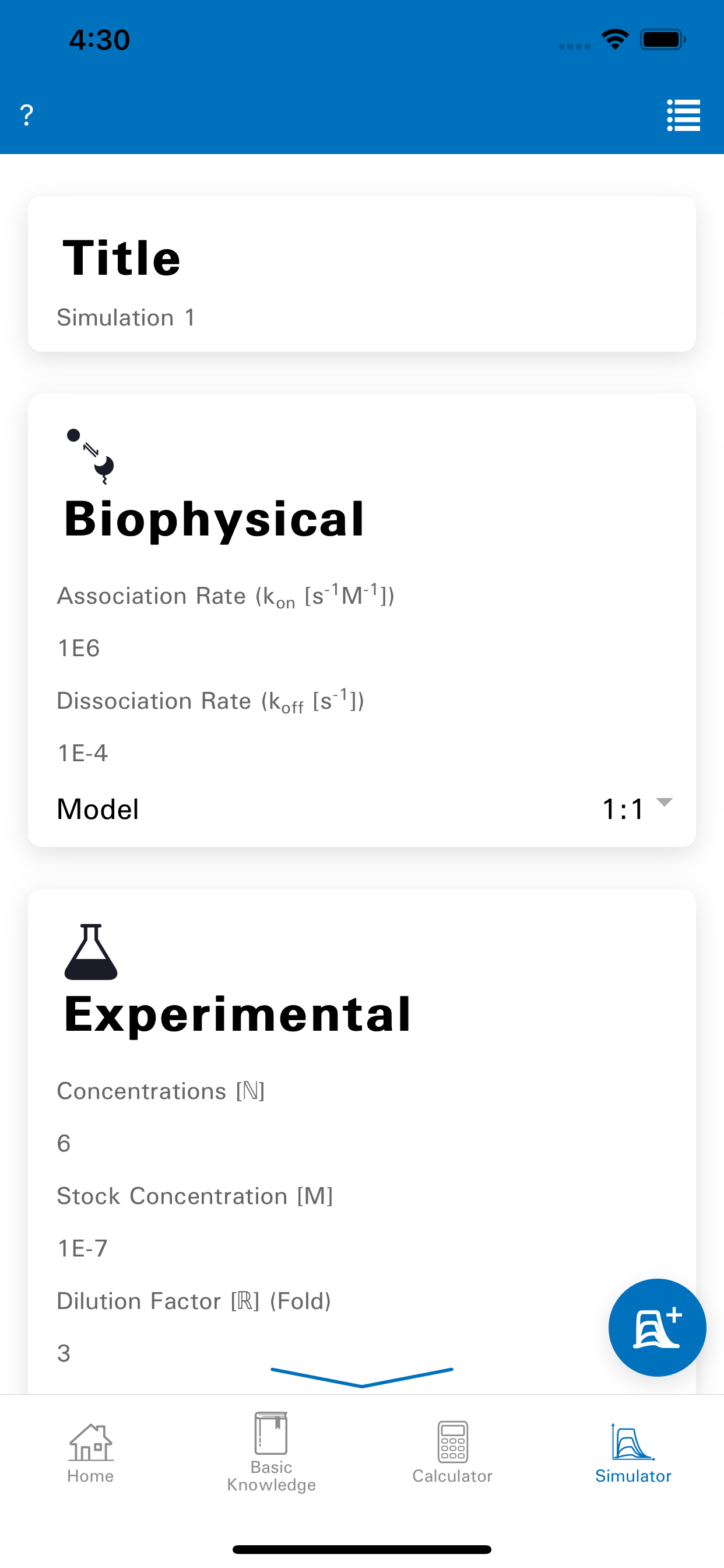Open the Model 1:1 dropdown
Image resolution: width=724 pixels, height=1568 pixels.
click(x=362, y=809)
